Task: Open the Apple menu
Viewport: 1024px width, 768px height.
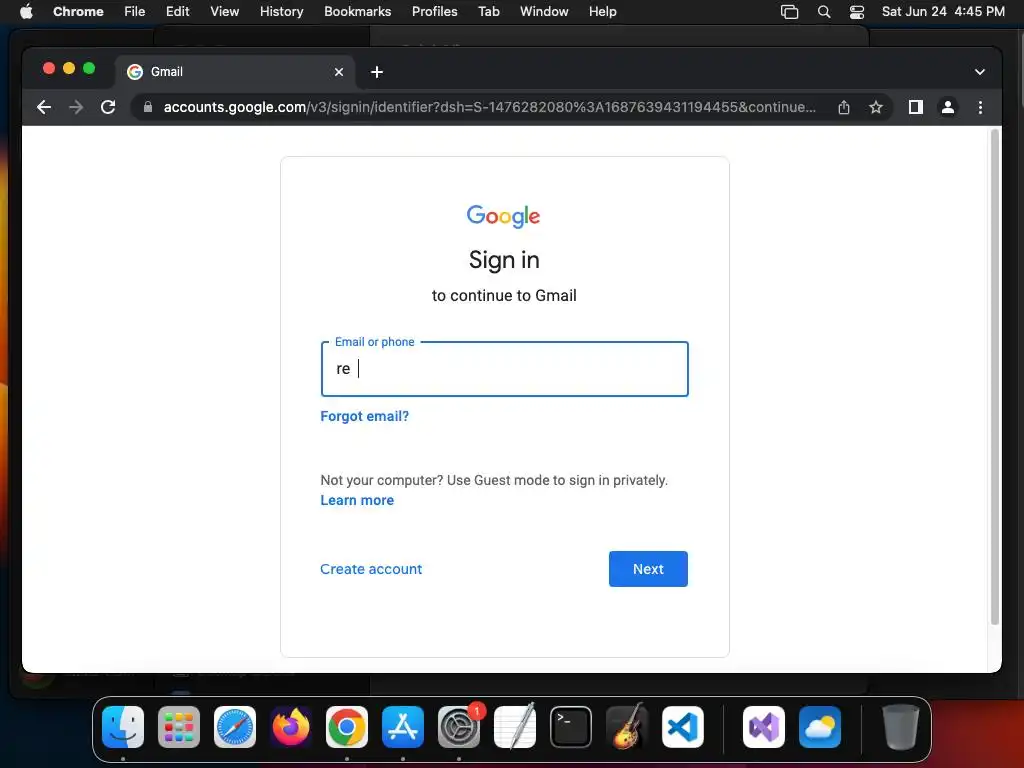Action: click(26, 12)
